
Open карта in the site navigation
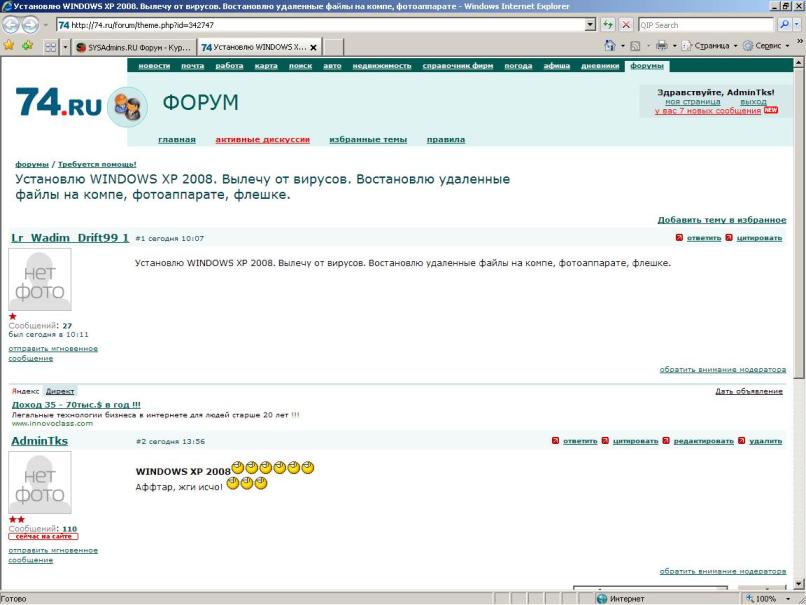click(x=266, y=66)
